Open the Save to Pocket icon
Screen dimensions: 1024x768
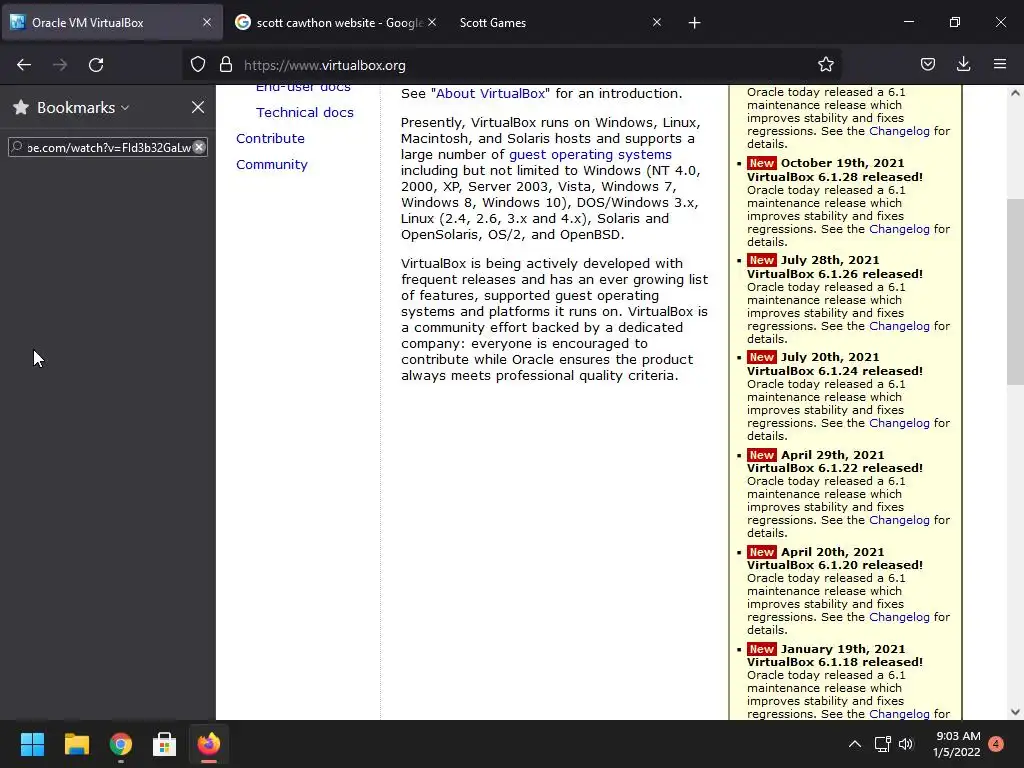coord(927,64)
